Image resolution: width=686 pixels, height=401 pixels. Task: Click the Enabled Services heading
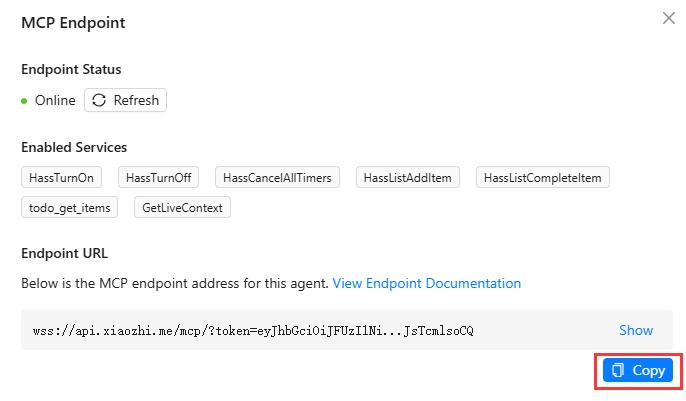pos(74,147)
